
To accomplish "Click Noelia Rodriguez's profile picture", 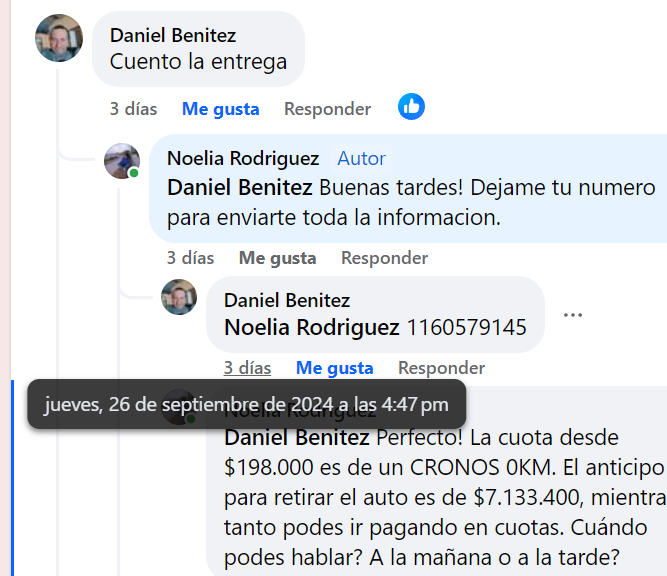I will (122, 161).
